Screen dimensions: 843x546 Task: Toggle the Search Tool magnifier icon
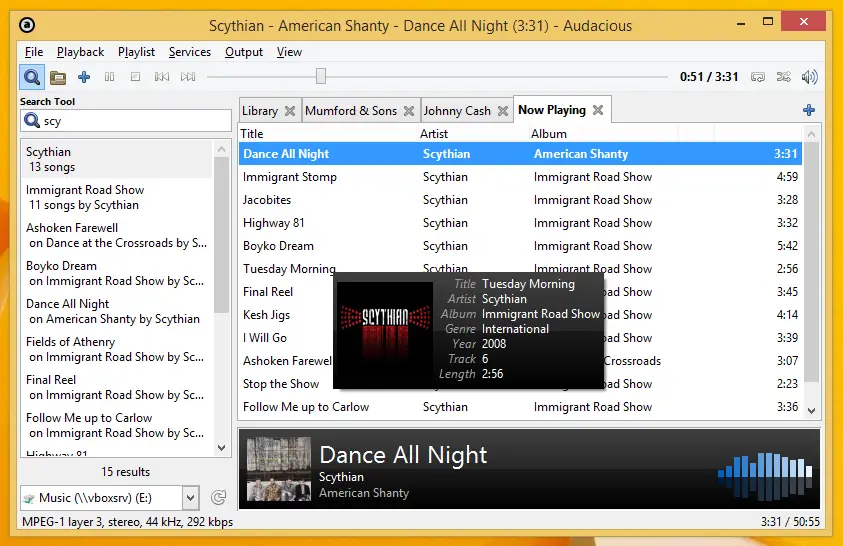point(32,77)
